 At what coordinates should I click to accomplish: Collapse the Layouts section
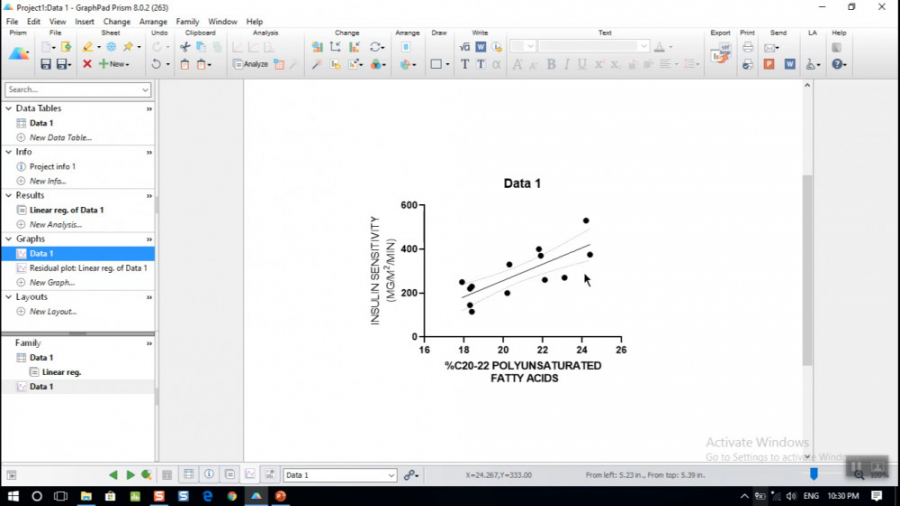[x=9, y=297]
